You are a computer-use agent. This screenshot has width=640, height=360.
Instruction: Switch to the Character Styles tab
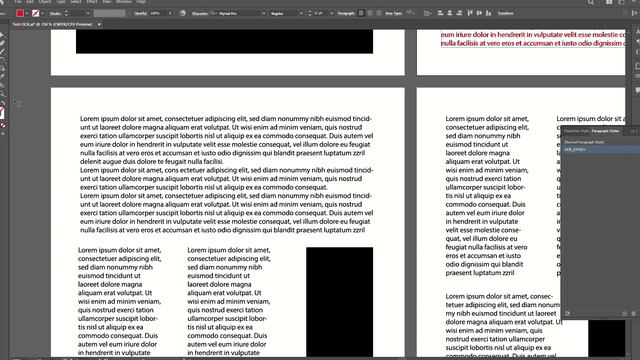576,131
